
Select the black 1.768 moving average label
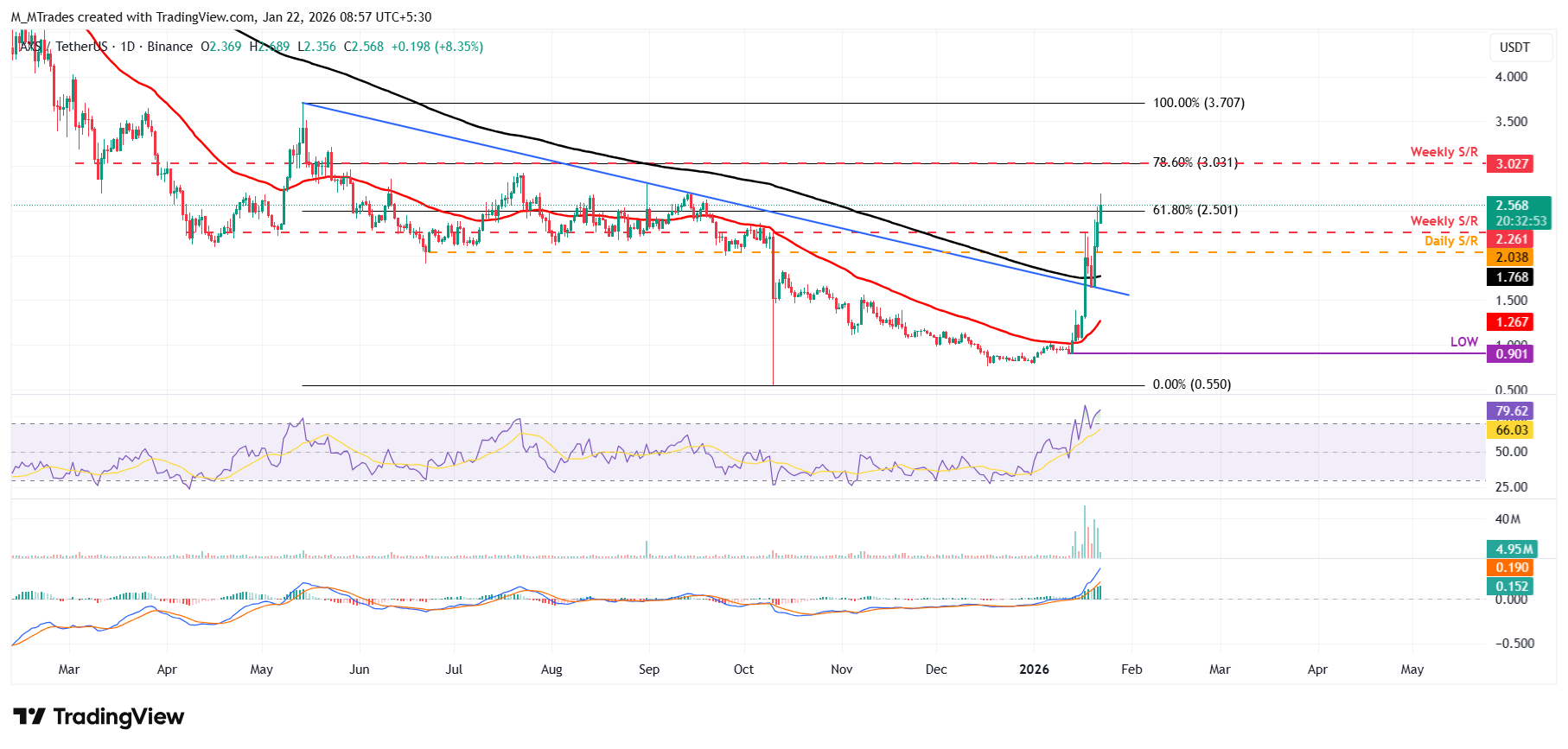click(x=1512, y=277)
